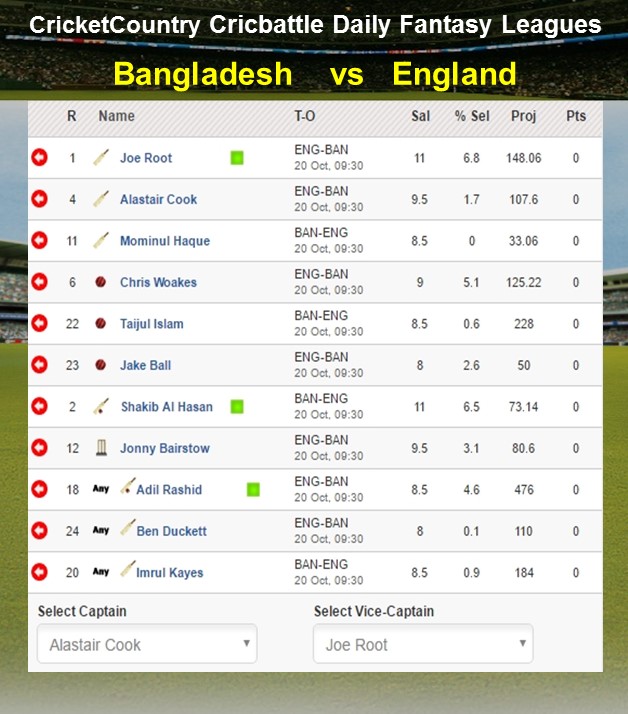Open Ben Duckett player profile link
Image resolution: width=628 pixels, height=714 pixels.
(x=171, y=531)
